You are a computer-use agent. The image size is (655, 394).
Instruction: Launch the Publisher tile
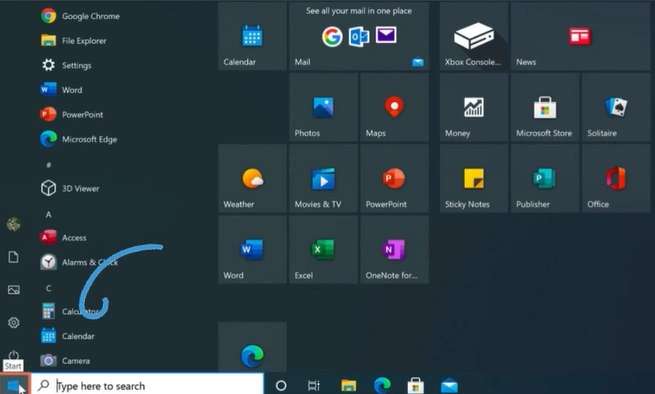545,178
